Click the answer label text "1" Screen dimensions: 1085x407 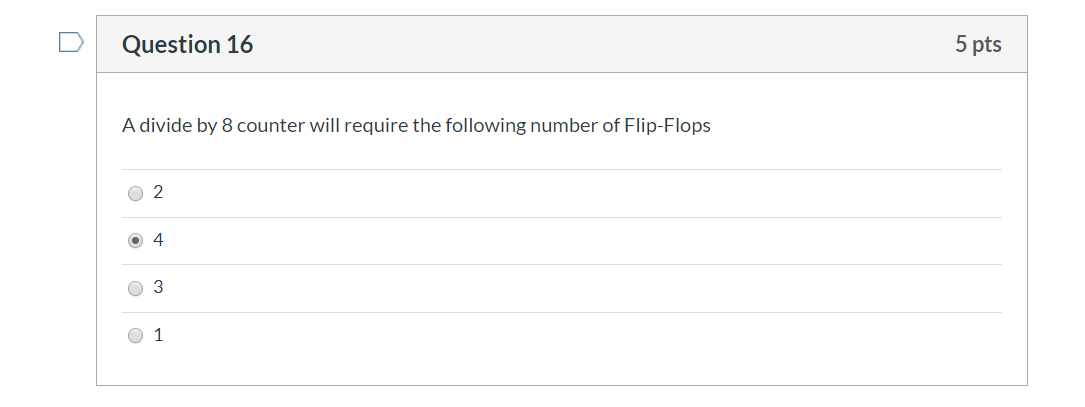[x=158, y=335]
